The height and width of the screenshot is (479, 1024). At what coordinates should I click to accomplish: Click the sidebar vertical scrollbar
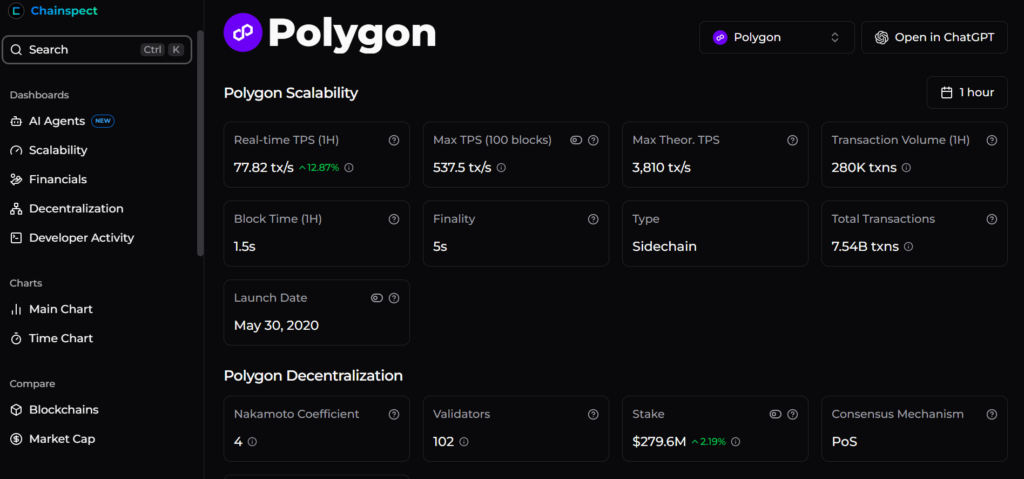[200, 142]
